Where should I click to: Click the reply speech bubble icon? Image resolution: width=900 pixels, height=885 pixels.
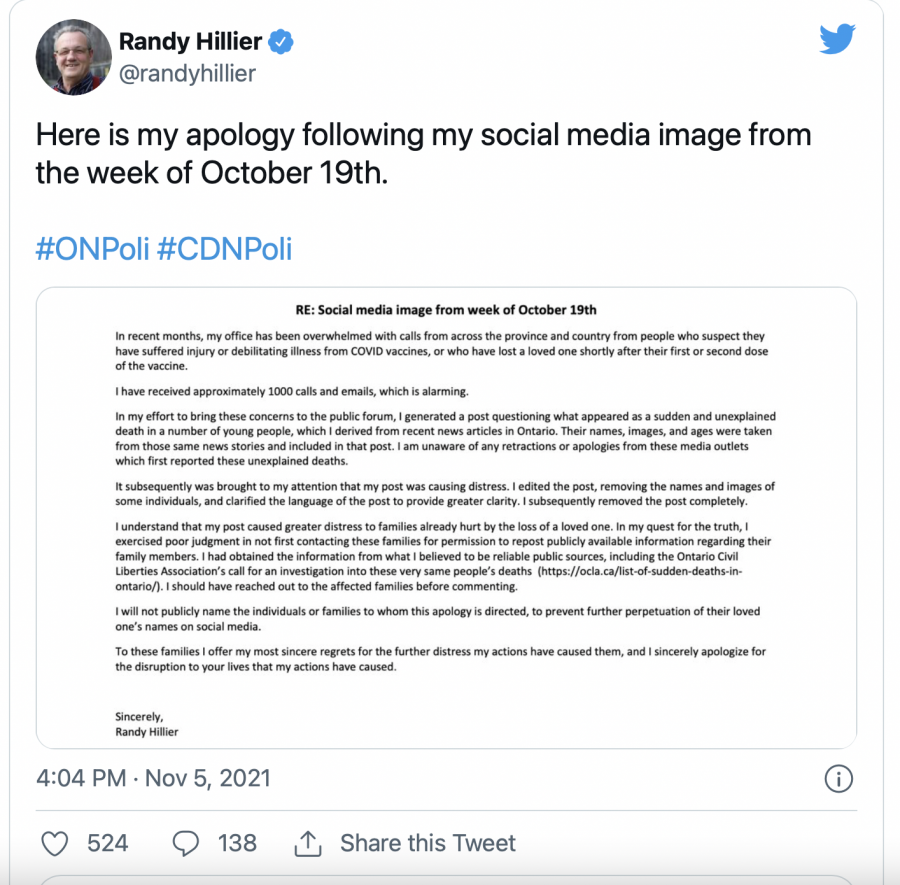click(x=186, y=843)
